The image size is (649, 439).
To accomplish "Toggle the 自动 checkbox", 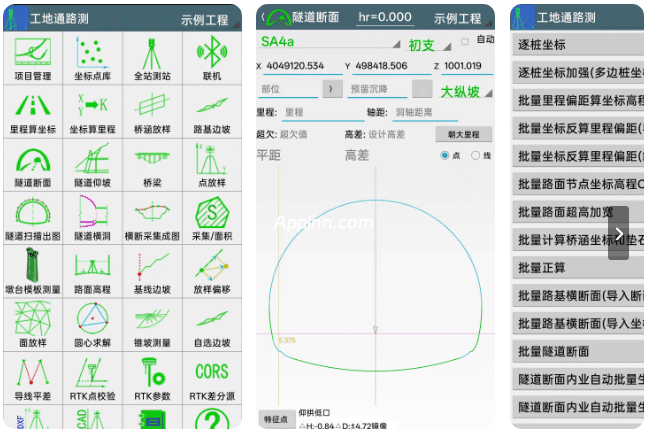I will coord(465,41).
